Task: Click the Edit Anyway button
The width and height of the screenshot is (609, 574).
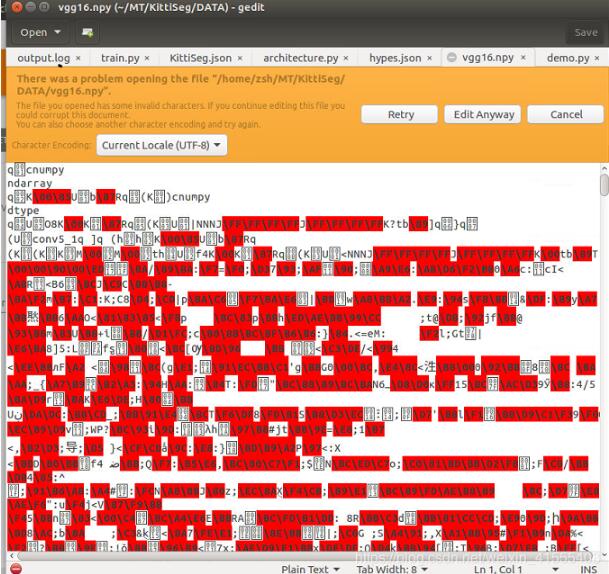Action: pyautogui.click(x=483, y=115)
